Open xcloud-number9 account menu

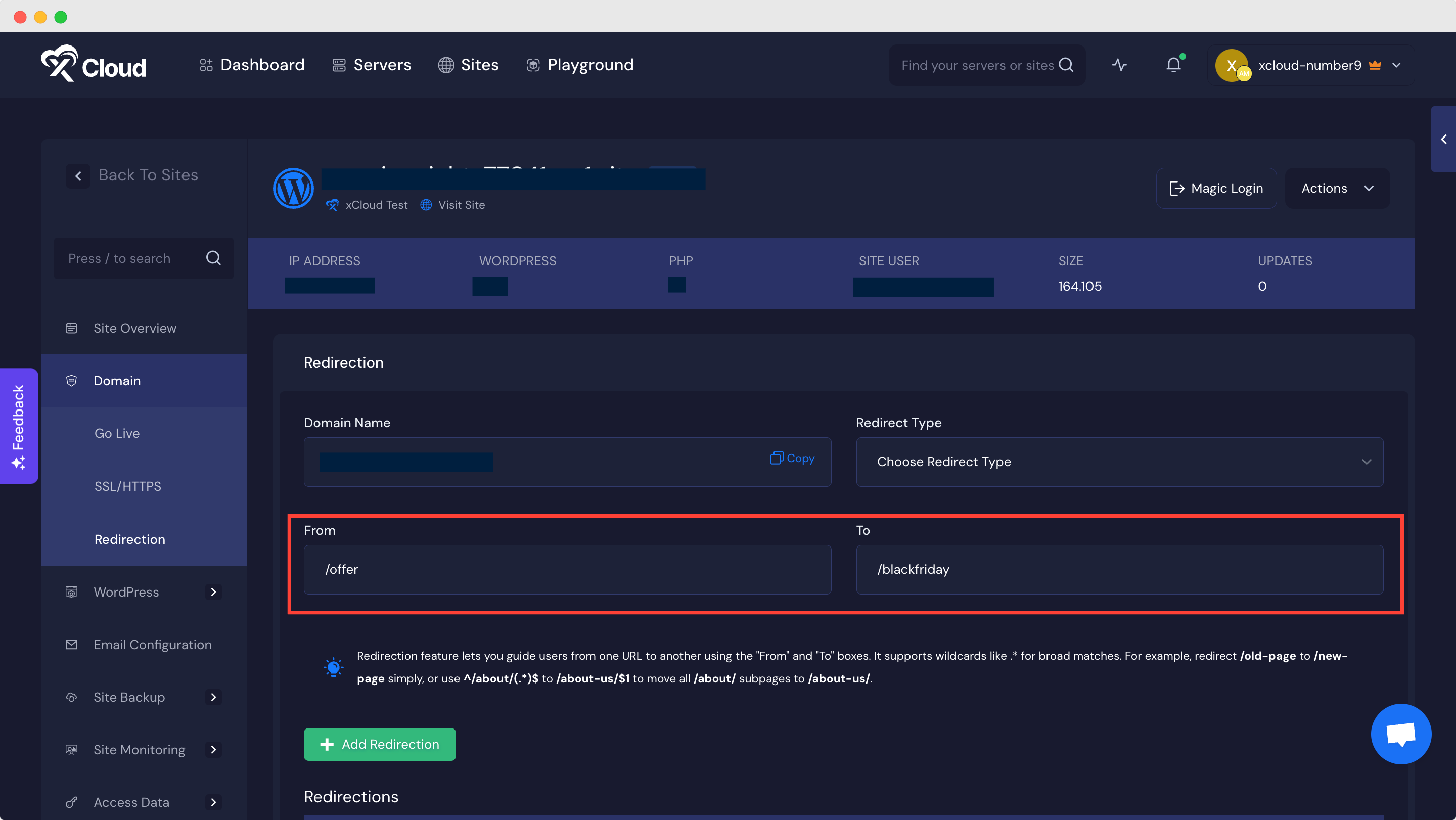click(x=1310, y=65)
